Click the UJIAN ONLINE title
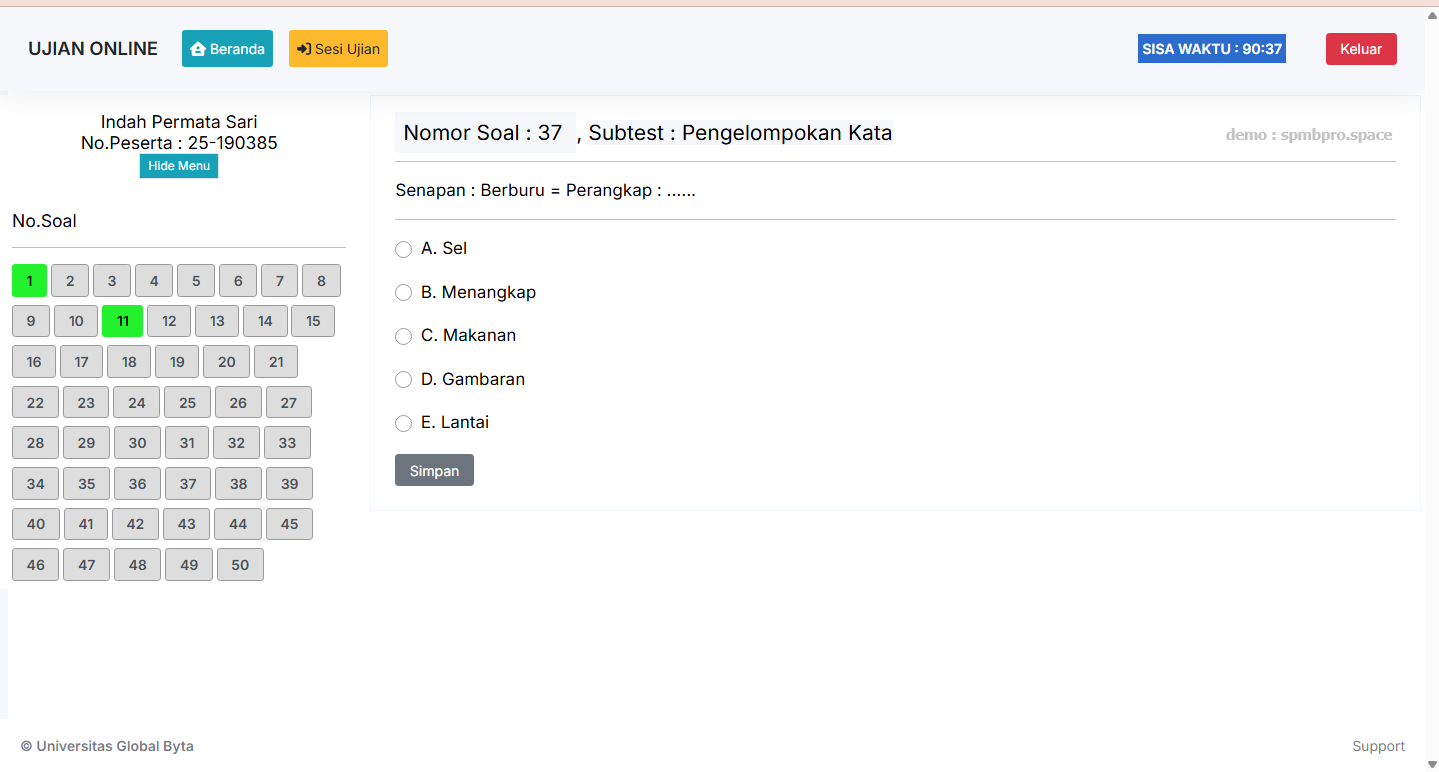The height and width of the screenshot is (772, 1439). click(93, 48)
